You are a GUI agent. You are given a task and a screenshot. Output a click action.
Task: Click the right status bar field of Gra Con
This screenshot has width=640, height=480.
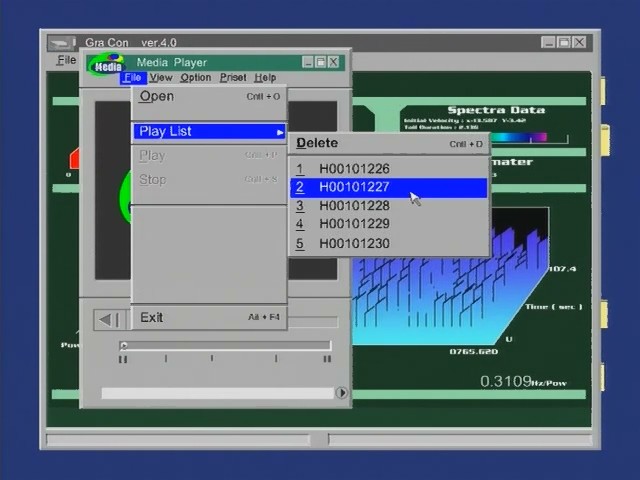pos(460,440)
